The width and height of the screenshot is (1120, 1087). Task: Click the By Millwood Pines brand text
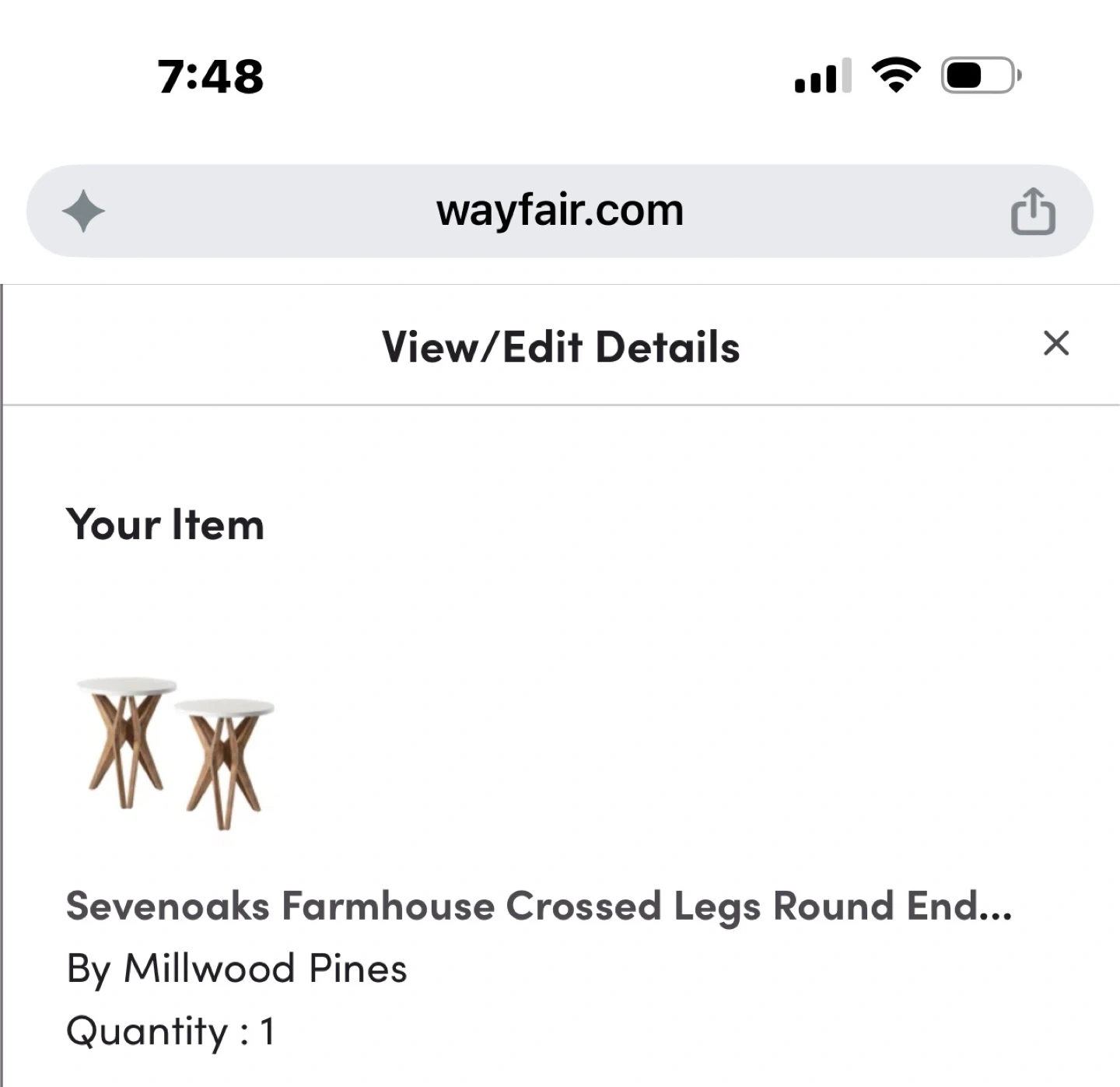pos(236,969)
